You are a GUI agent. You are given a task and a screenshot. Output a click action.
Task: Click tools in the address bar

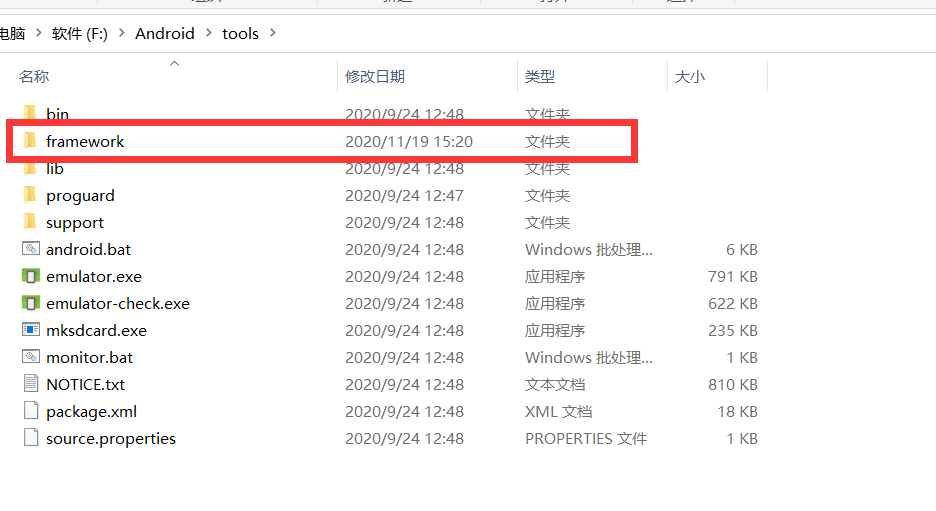click(x=240, y=33)
